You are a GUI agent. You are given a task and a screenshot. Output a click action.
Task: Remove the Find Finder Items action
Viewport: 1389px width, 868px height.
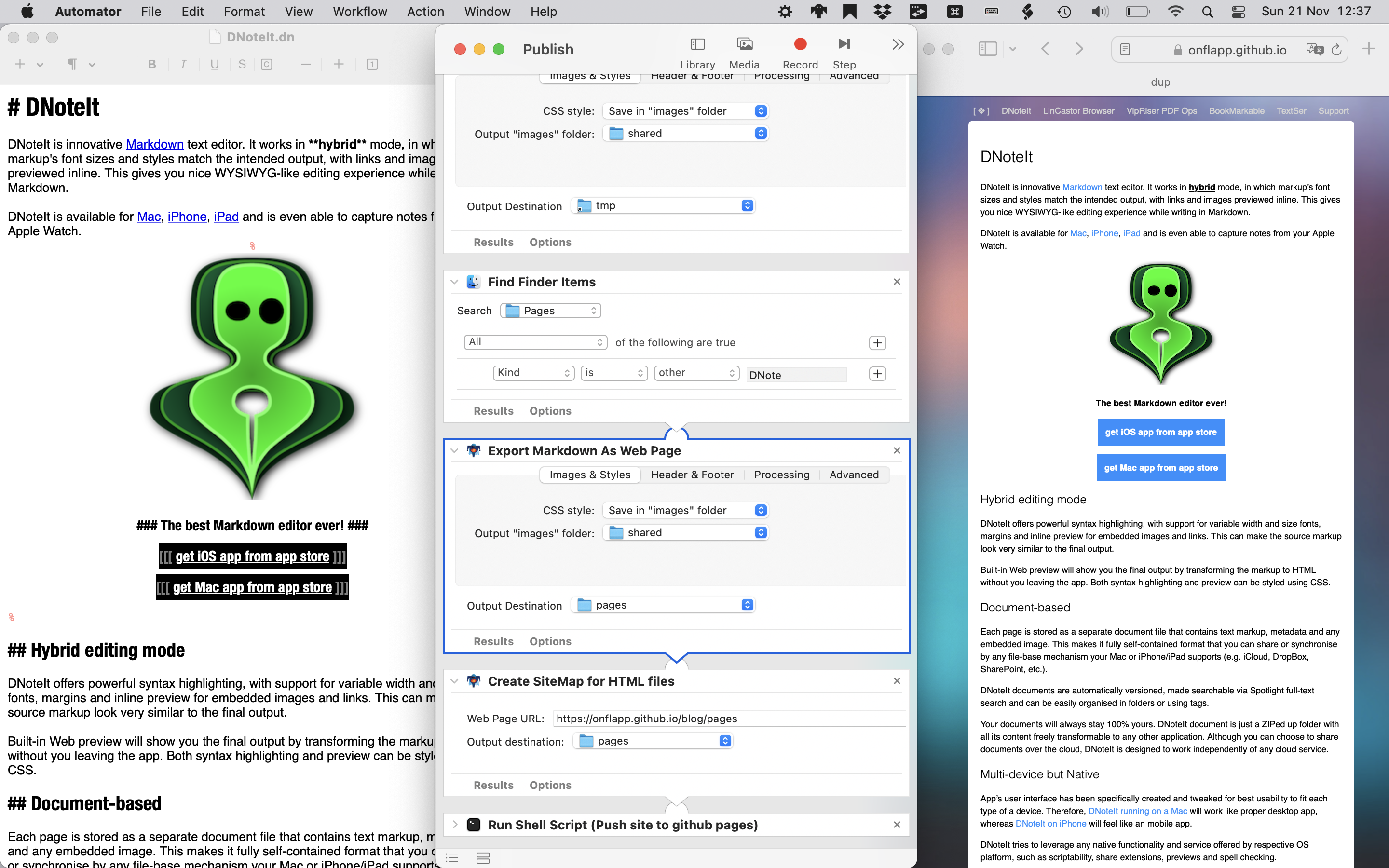click(x=897, y=282)
